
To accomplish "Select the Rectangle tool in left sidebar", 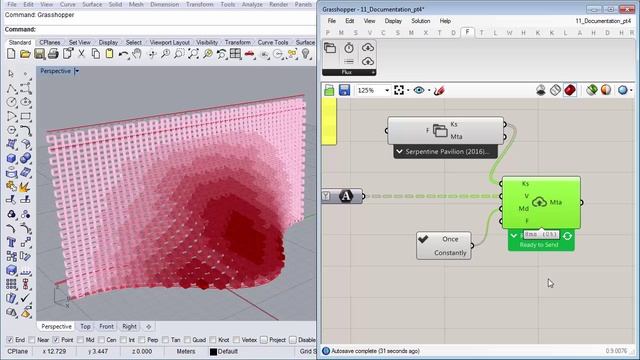I will tap(26, 116).
